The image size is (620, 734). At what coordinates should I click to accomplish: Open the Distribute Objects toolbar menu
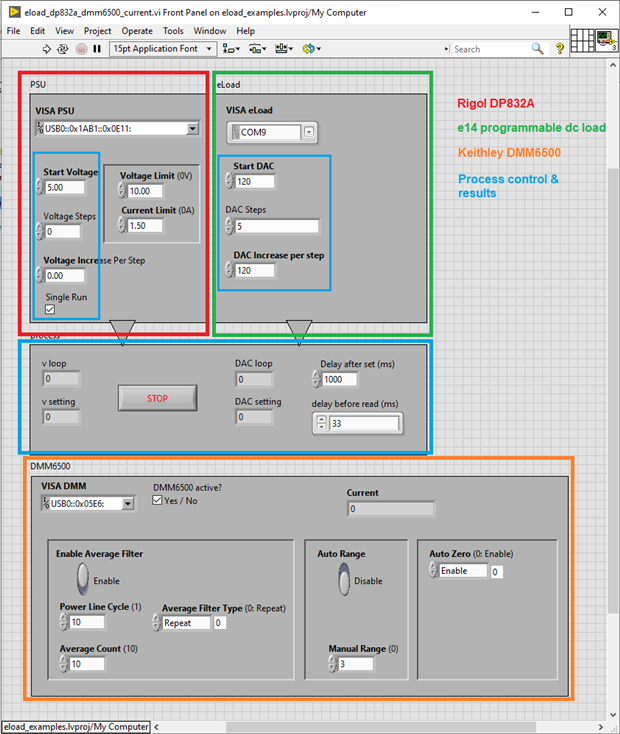click(257, 49)
